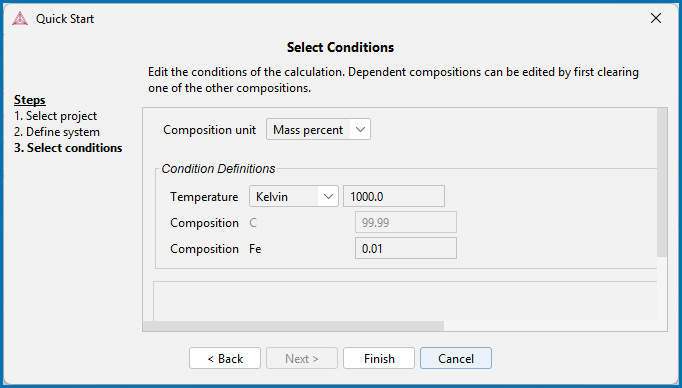Click the chevron next to Kelvin
Image resolution: width=682 pixels, height=388 pixels.
pos(328,197)
